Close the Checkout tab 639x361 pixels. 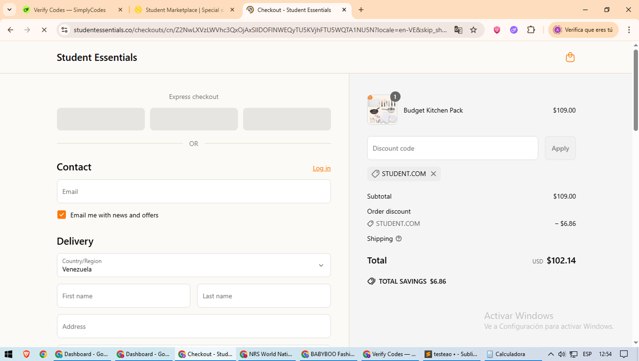tap(344, 10)
